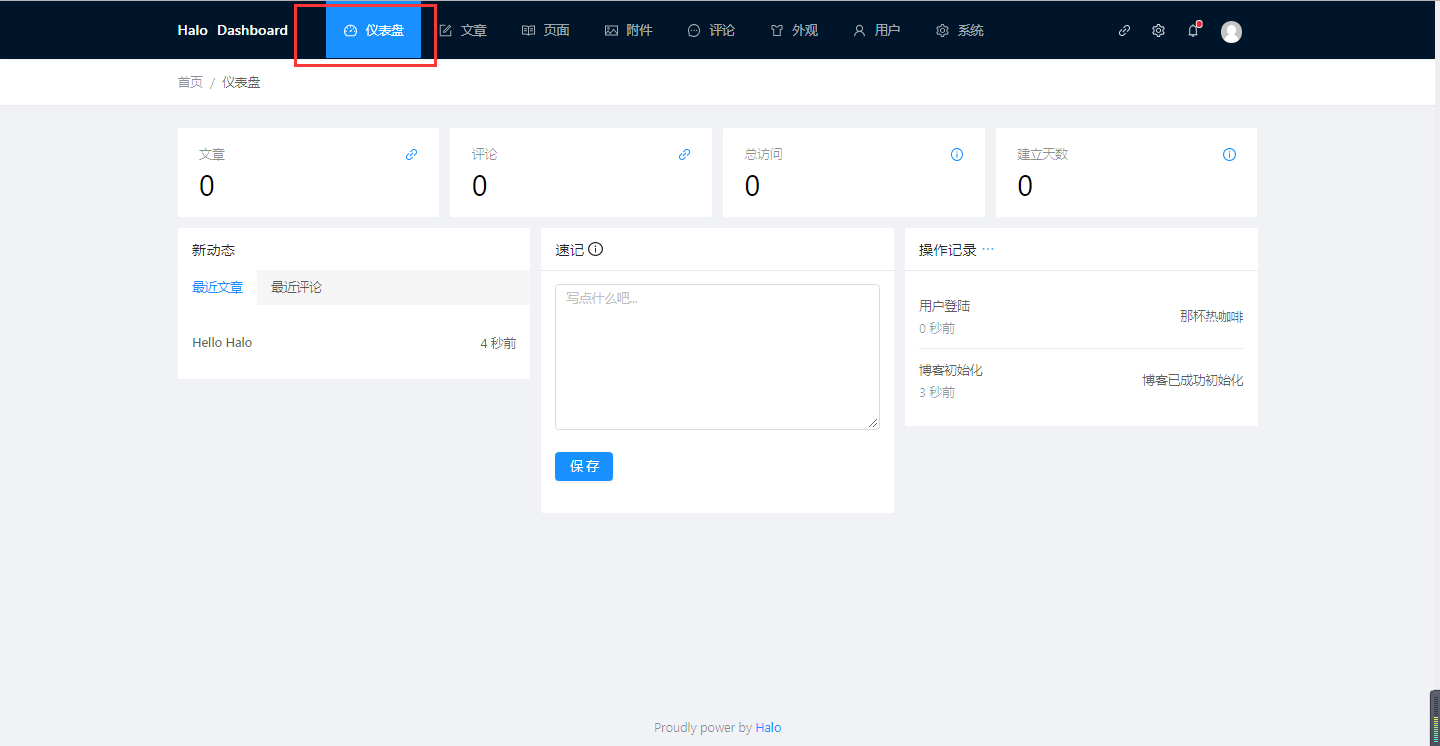Open settings gear icon in header
Viewport: 1440px width, 746px height.
point(1158,31)
